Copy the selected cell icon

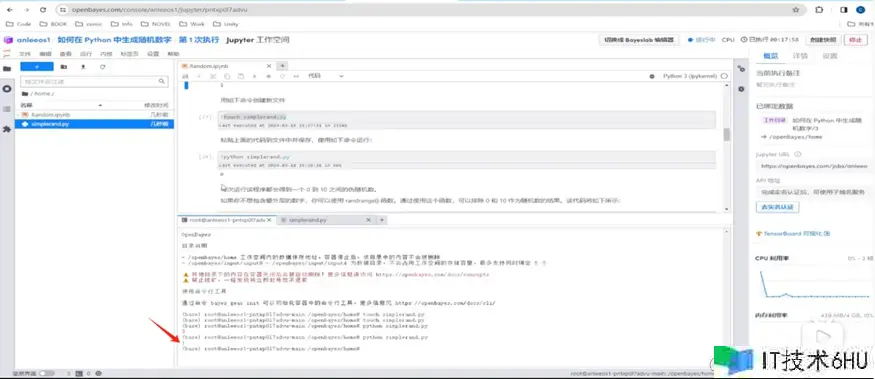point(227,76)
